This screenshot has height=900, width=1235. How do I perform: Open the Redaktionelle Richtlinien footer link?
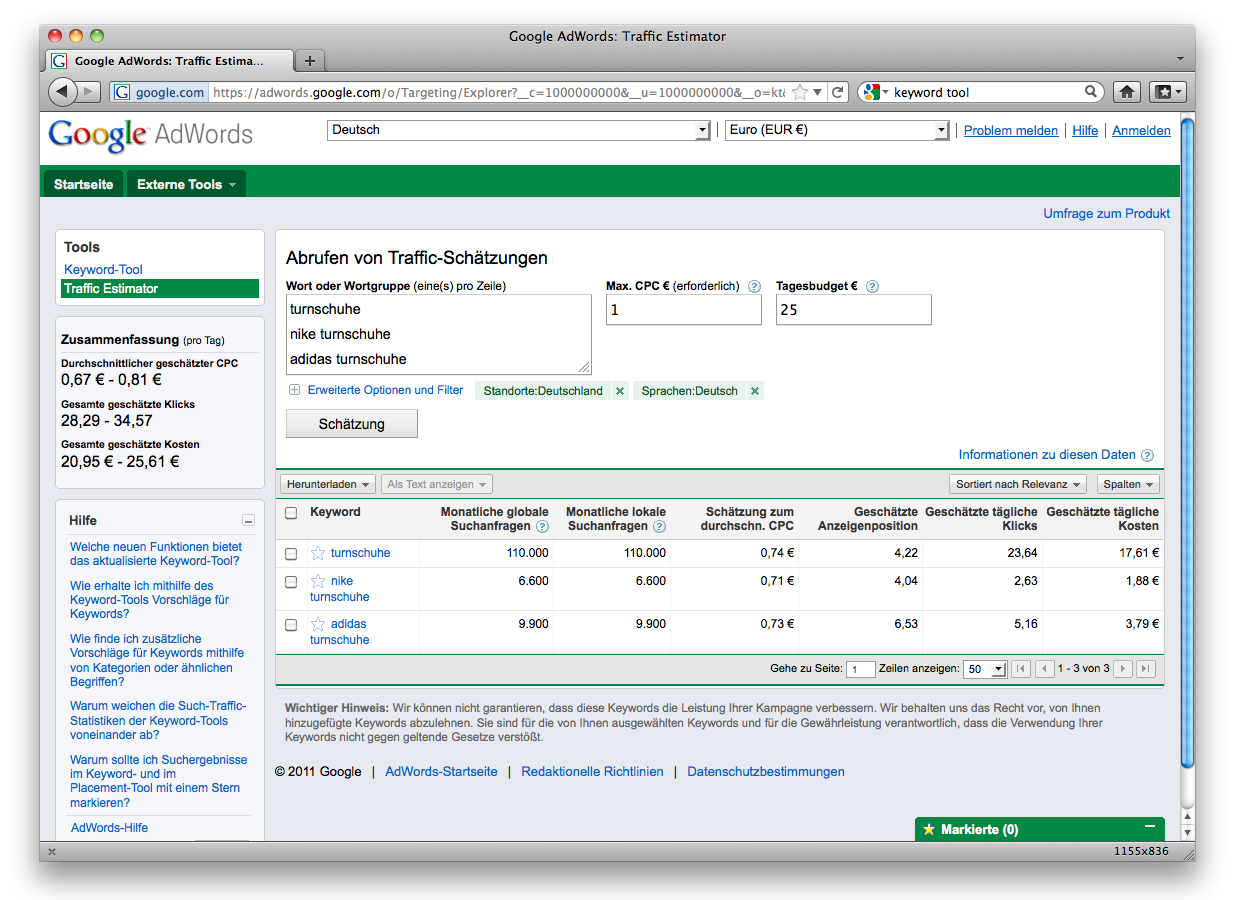[592, 772]
